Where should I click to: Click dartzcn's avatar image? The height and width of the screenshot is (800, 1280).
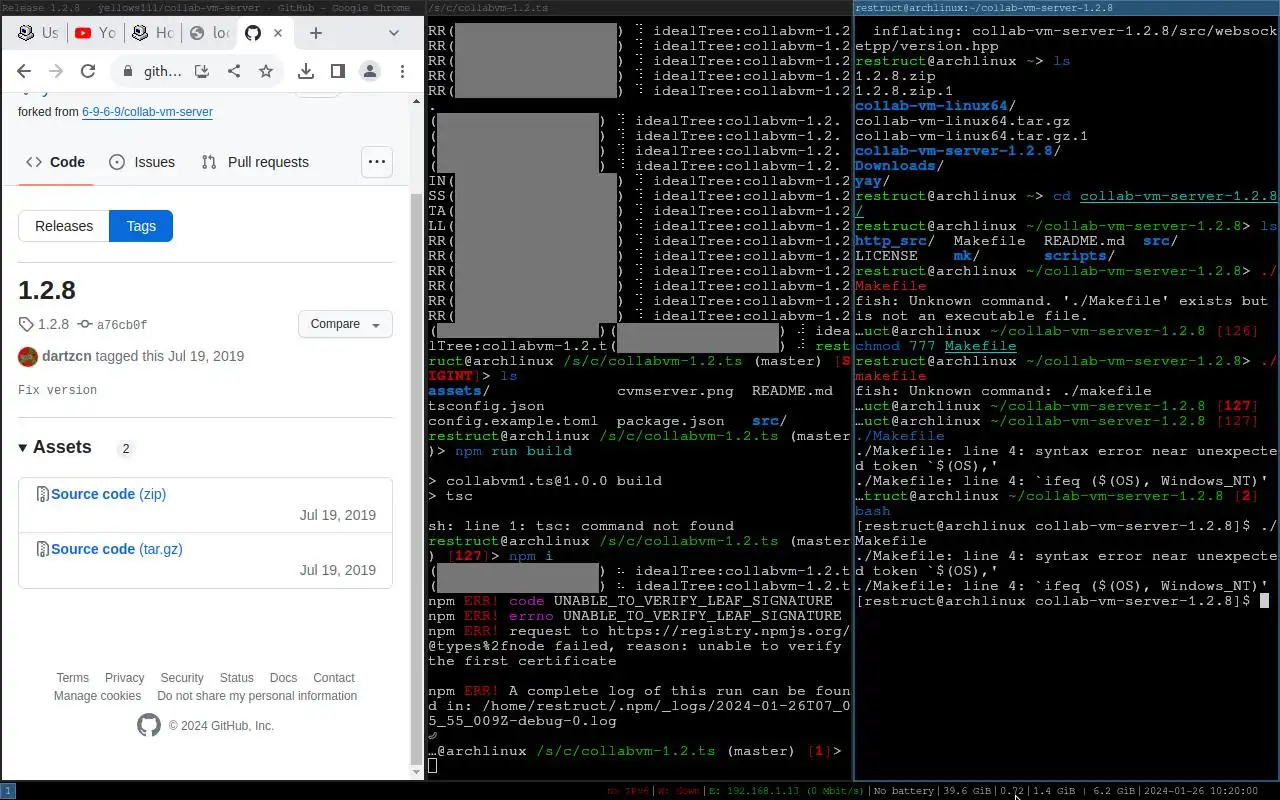pos(28,356)
